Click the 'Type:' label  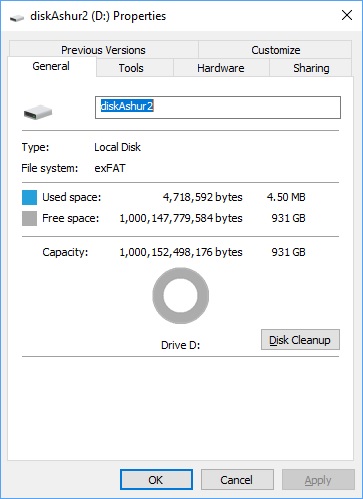pyautogui.click(x=35, y=147)
